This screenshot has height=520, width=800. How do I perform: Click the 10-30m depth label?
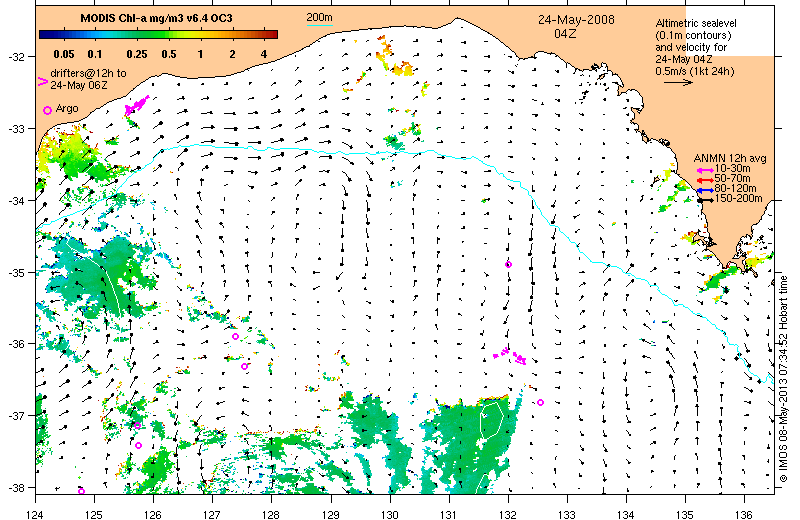(x=732, y=168)
